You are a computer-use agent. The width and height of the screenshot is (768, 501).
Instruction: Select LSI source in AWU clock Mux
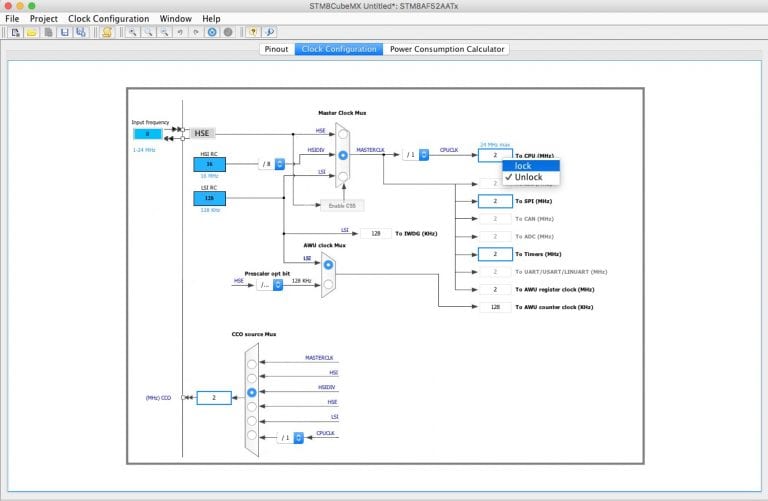[328, 265]
